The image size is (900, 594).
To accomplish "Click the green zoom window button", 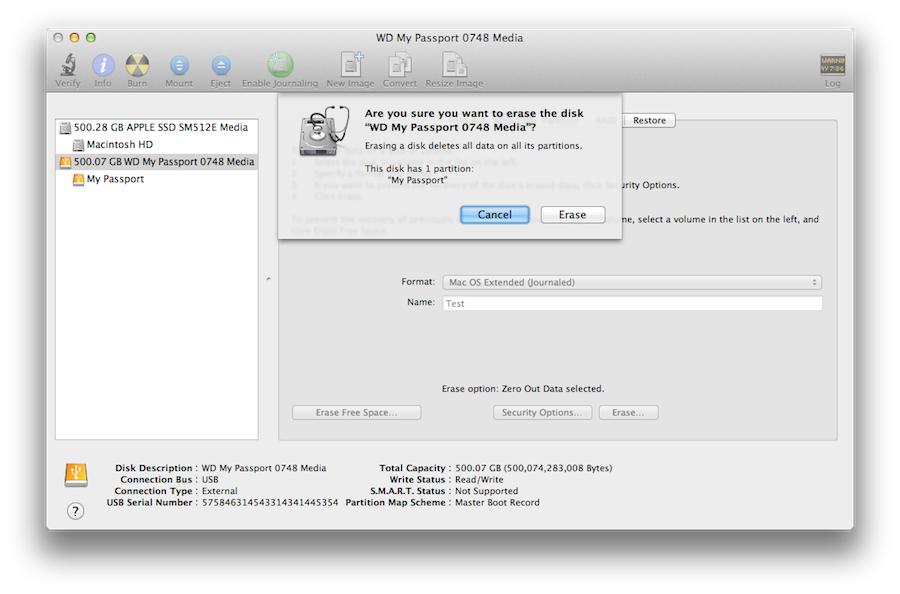I will click(x=91, y=38).
